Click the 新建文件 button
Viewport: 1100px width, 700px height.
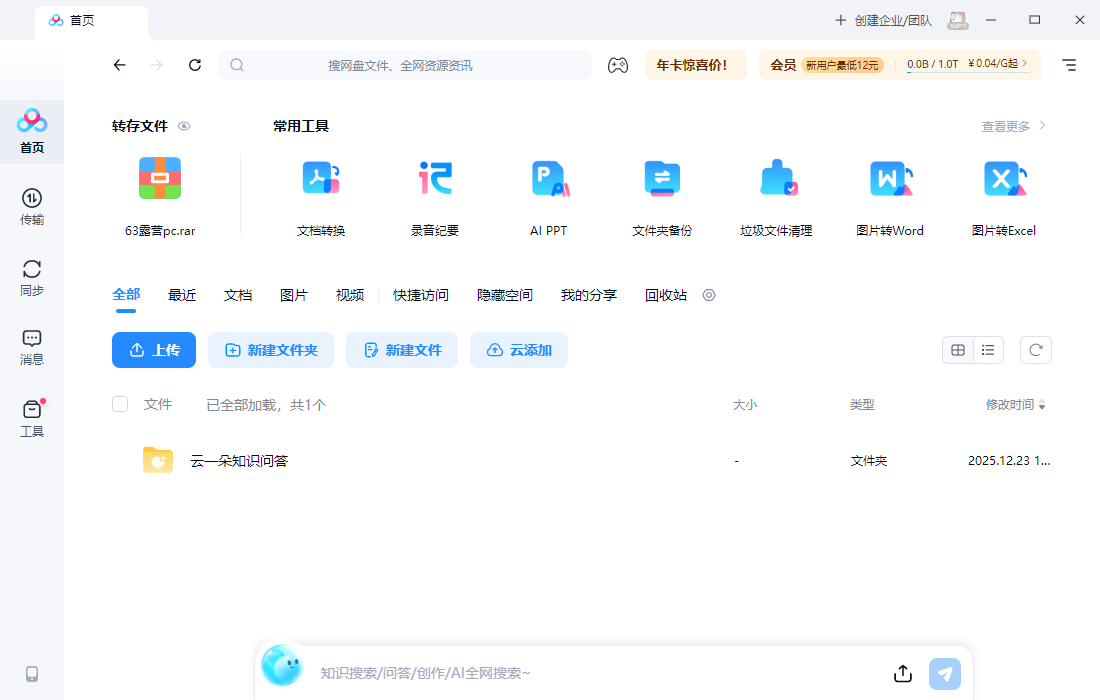coord(402,350)
